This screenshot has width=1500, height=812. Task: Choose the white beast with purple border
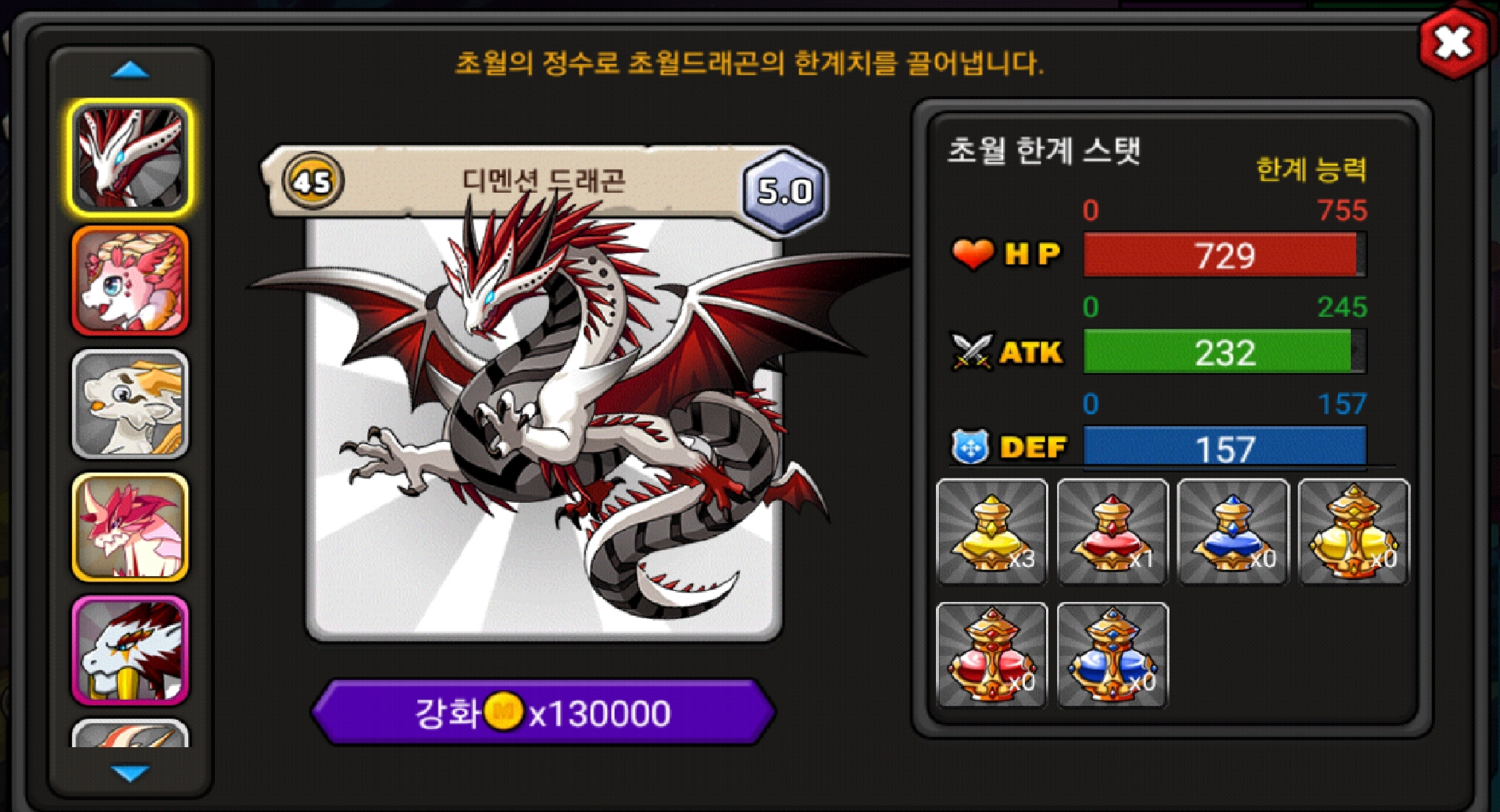(130, 651)
